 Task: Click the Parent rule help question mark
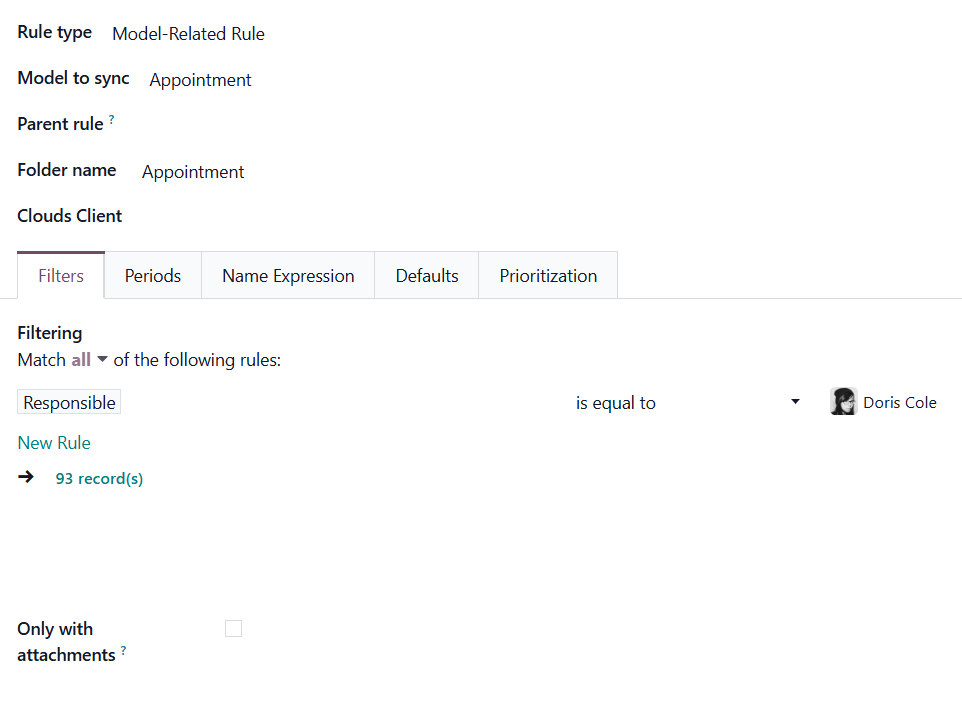[111, 120]
